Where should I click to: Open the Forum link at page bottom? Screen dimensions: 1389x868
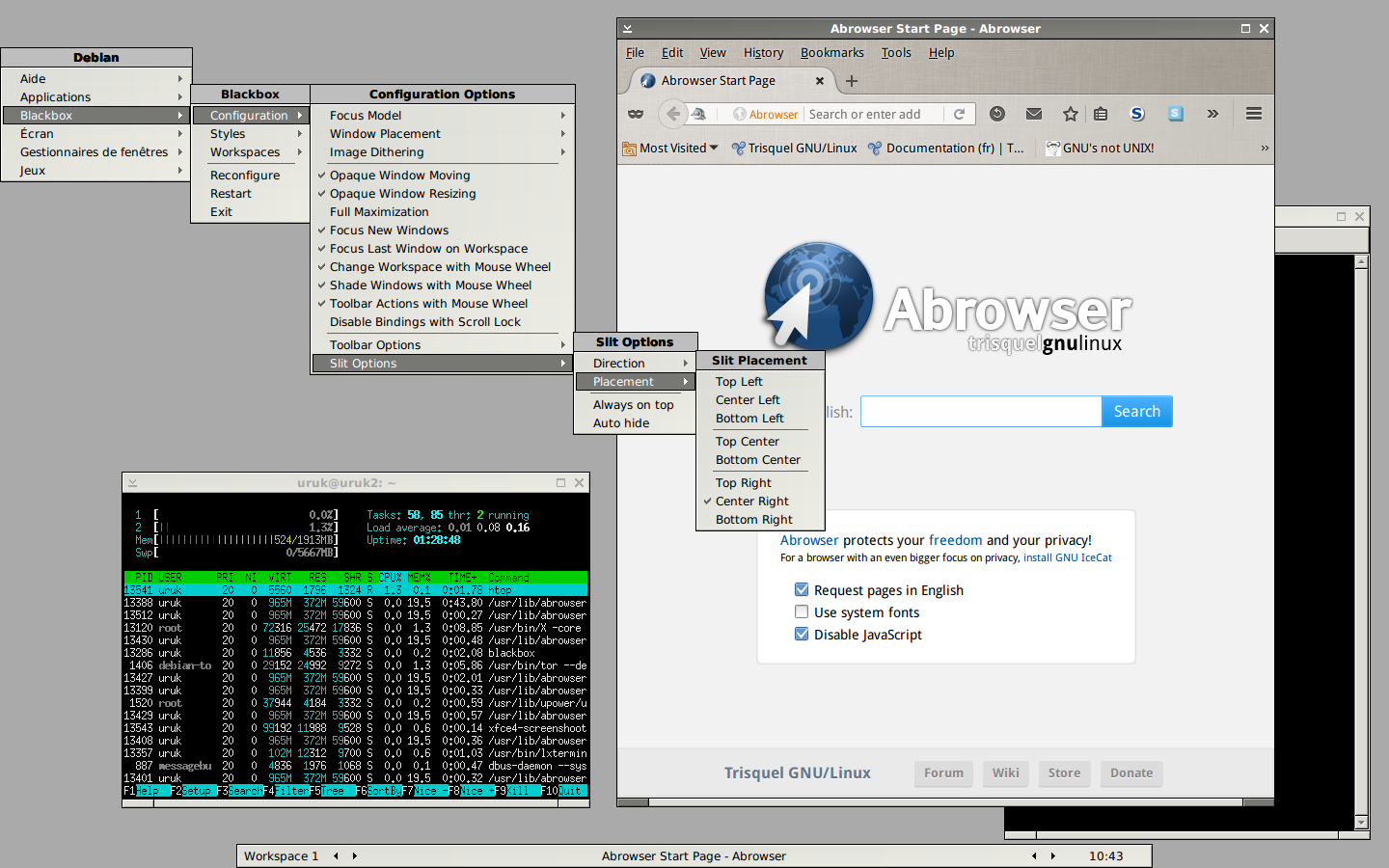click(x=943, y=773)
